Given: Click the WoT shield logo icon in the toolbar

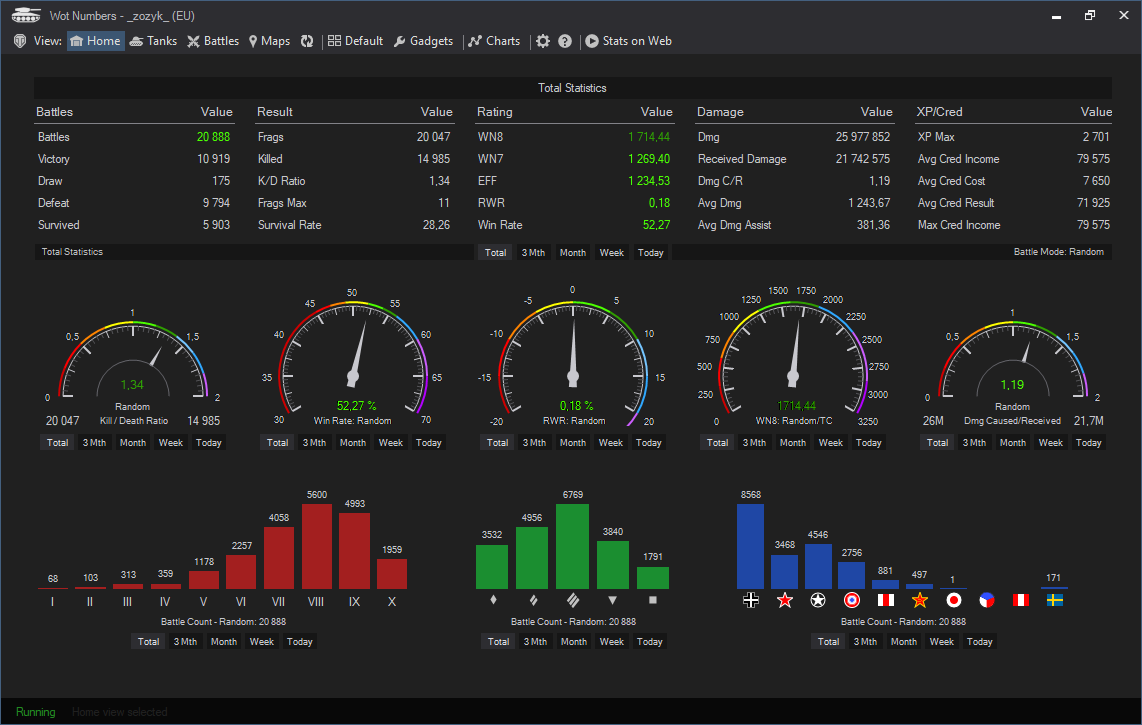Looking at the screenshot, I should (20, 42).
